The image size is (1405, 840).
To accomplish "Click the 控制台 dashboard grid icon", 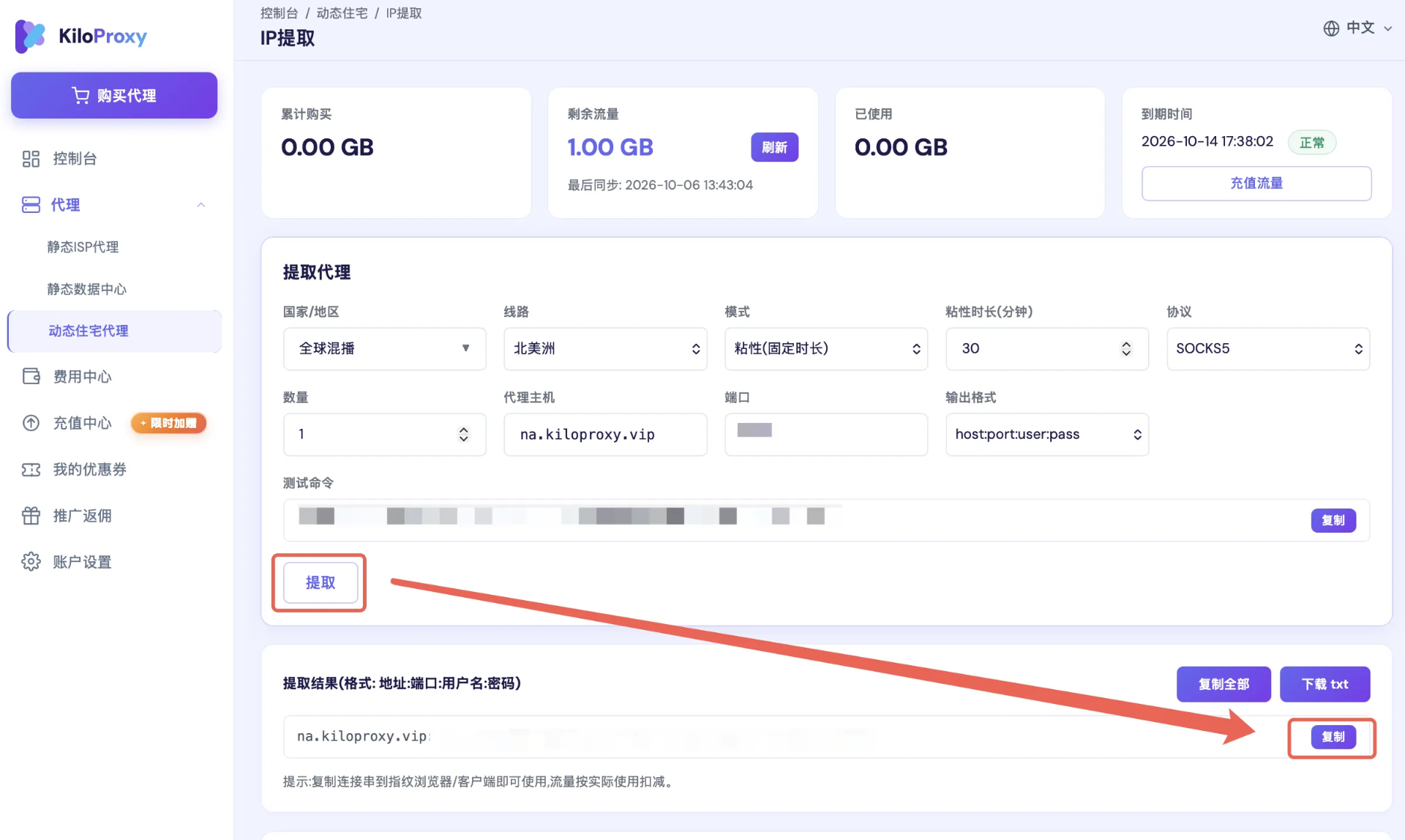I will point(31,159).
